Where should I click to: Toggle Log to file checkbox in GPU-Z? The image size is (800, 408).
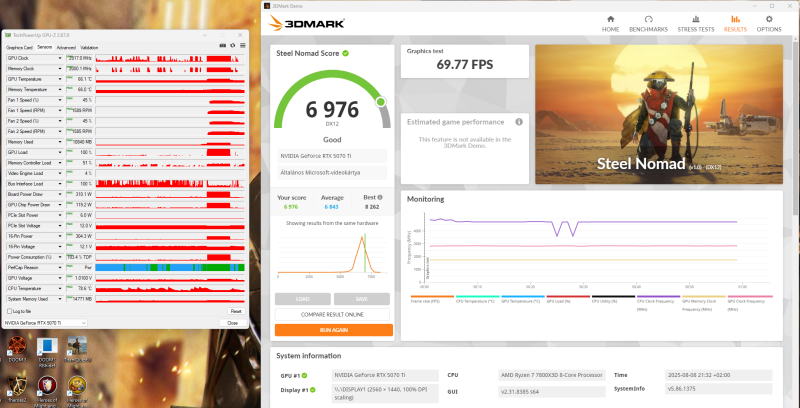coord(9,311)
